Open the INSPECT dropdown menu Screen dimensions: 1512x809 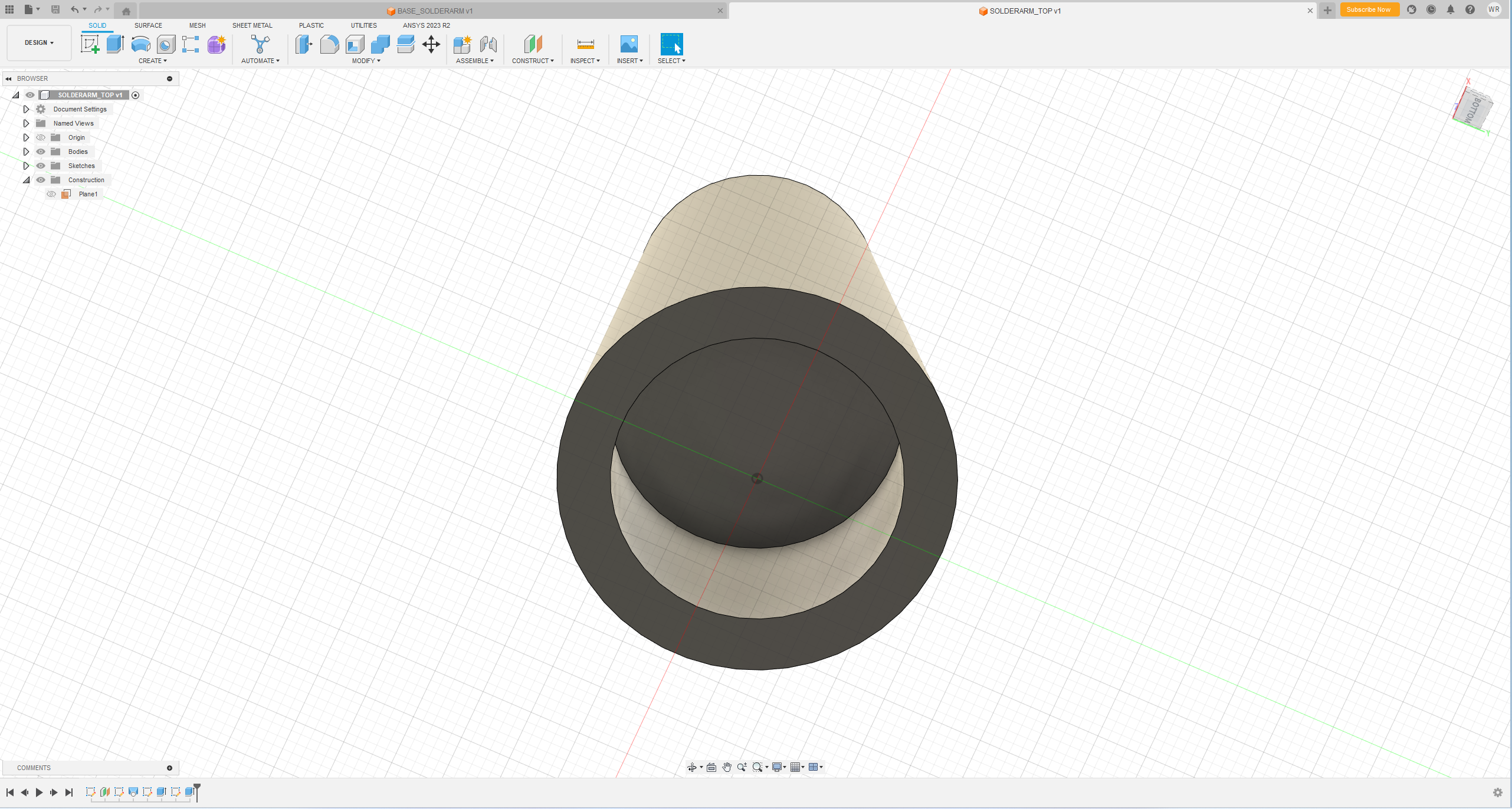(585, 61)
